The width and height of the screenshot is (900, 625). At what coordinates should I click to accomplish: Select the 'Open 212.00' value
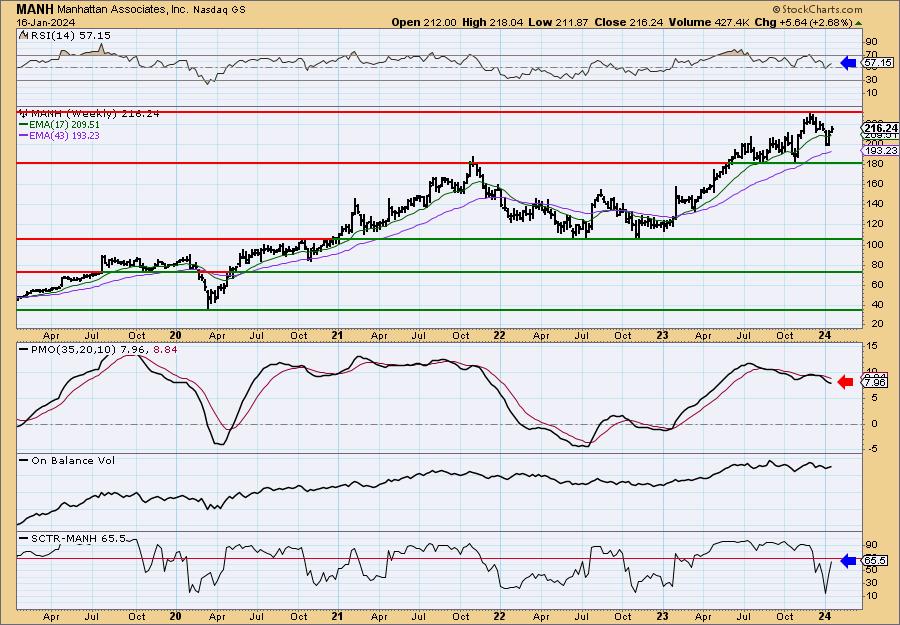424,22
